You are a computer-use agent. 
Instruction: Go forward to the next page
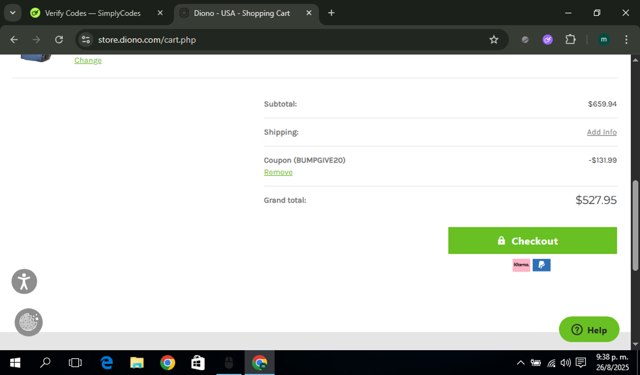pos(36,40)
